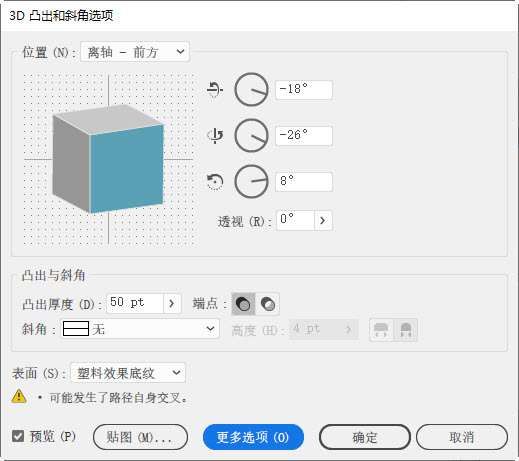The width and height of the screenshot is (519, 461).
Task: Click the 贴图 map art button
Action: (140, 437)
